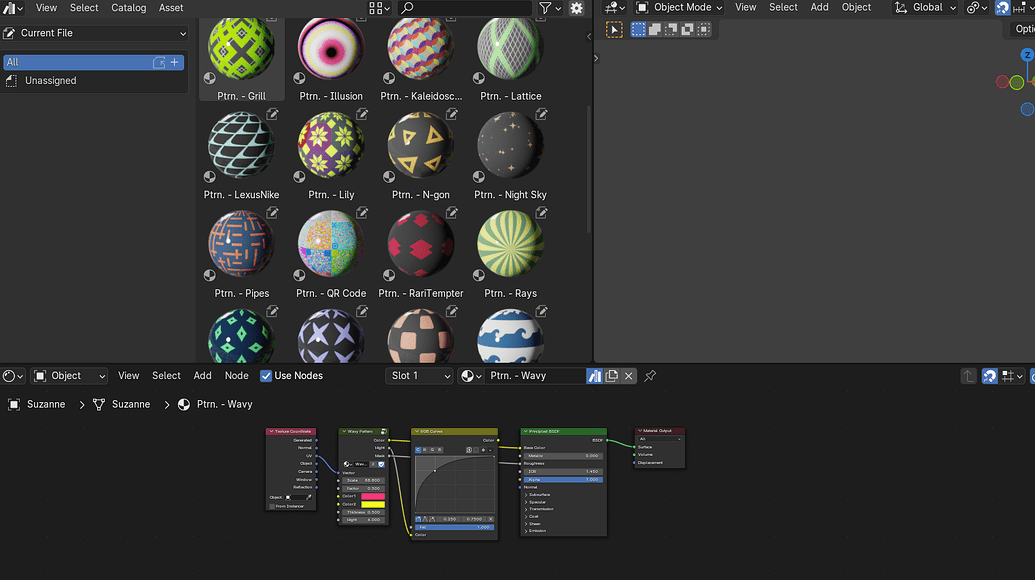Open the asset filter dropdown
This screenshot has height=580, width=1035.
coord(550,8)
